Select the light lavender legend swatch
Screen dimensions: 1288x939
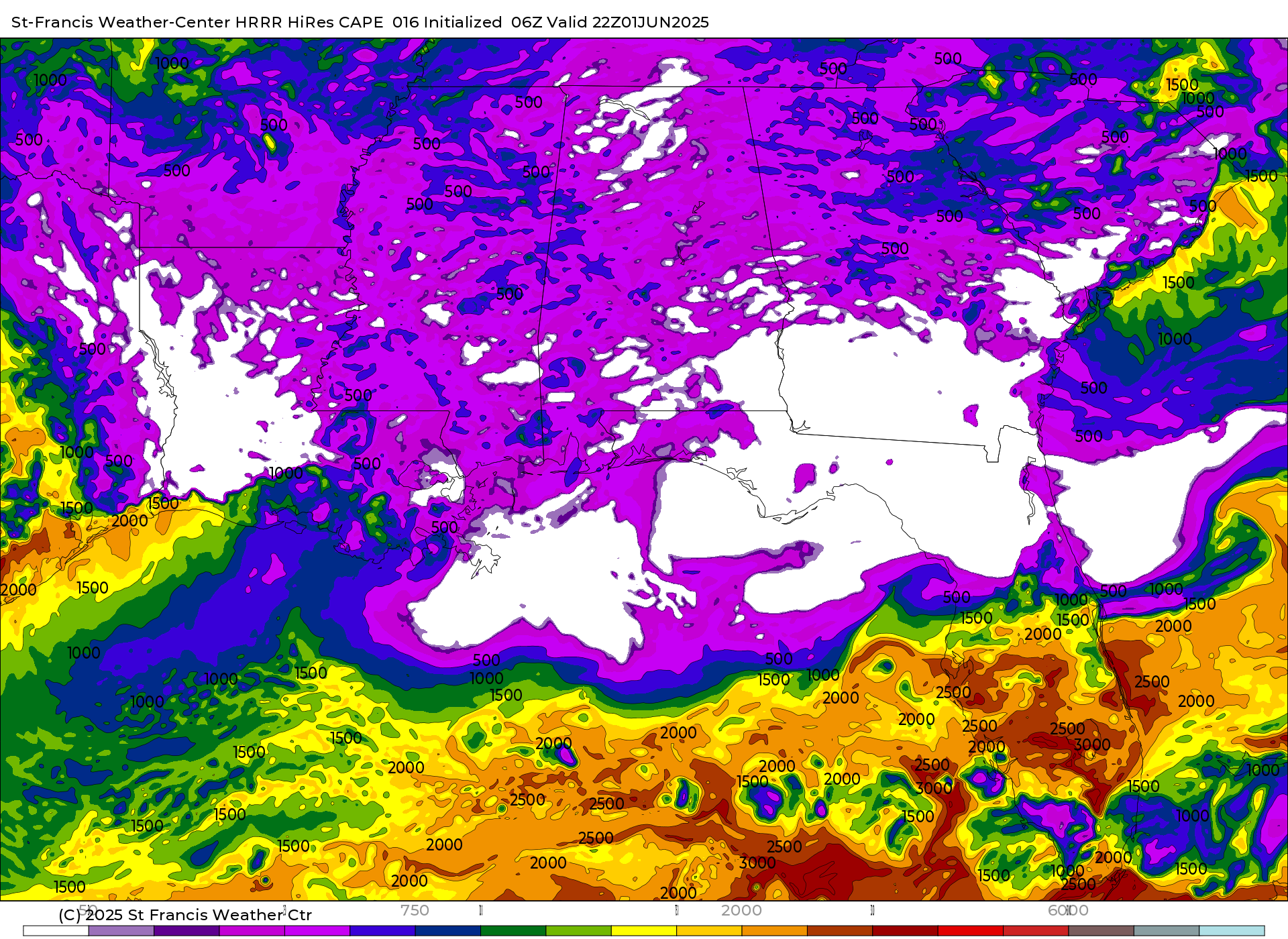coord(121,931)
